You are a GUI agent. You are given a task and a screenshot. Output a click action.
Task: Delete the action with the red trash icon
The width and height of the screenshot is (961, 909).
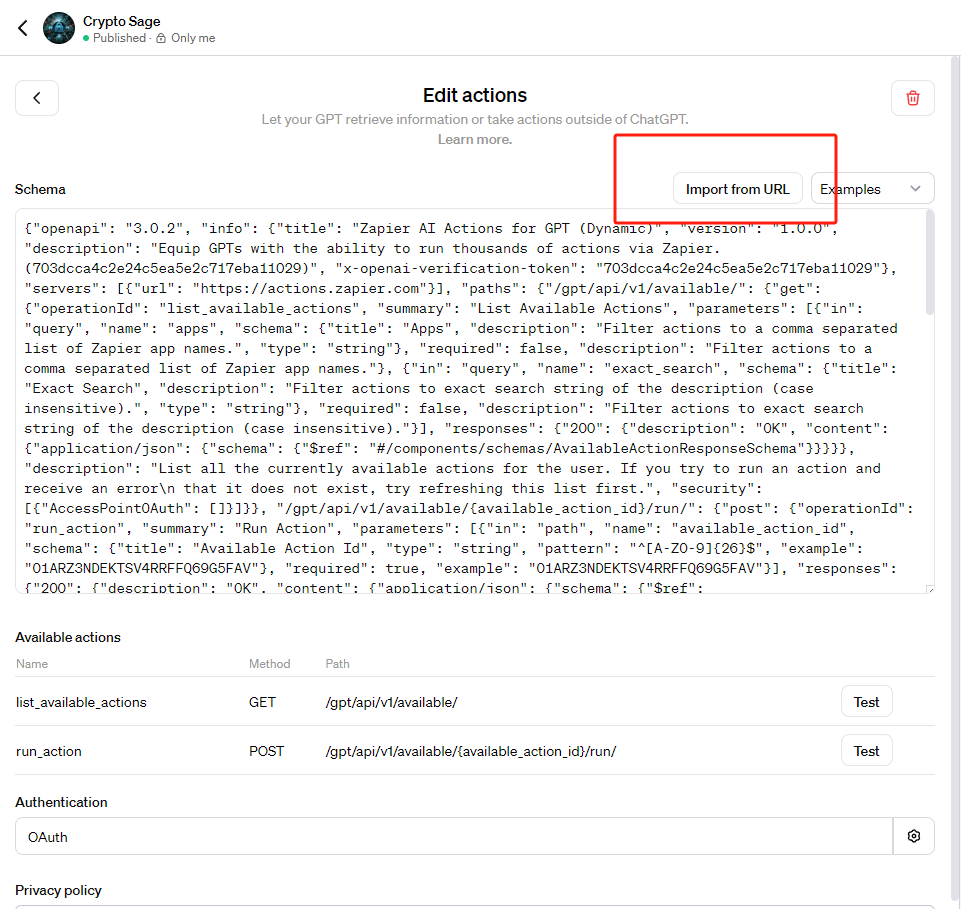click(913, 97)
